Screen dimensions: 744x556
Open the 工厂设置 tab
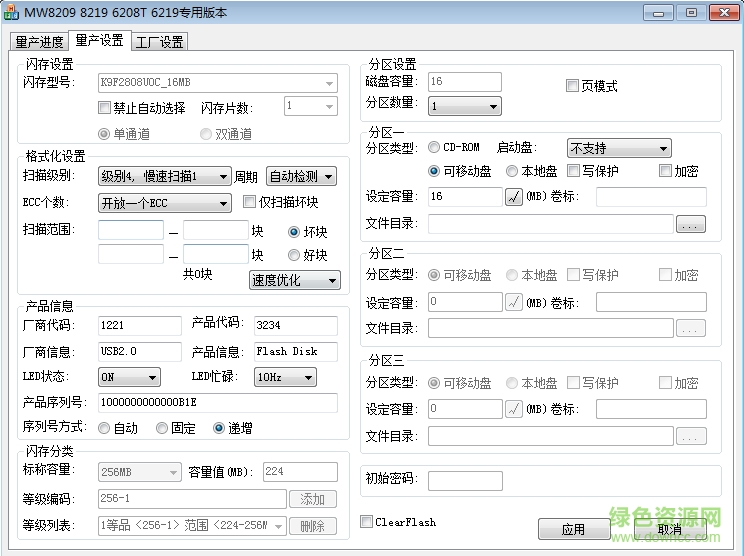[159, 42]
